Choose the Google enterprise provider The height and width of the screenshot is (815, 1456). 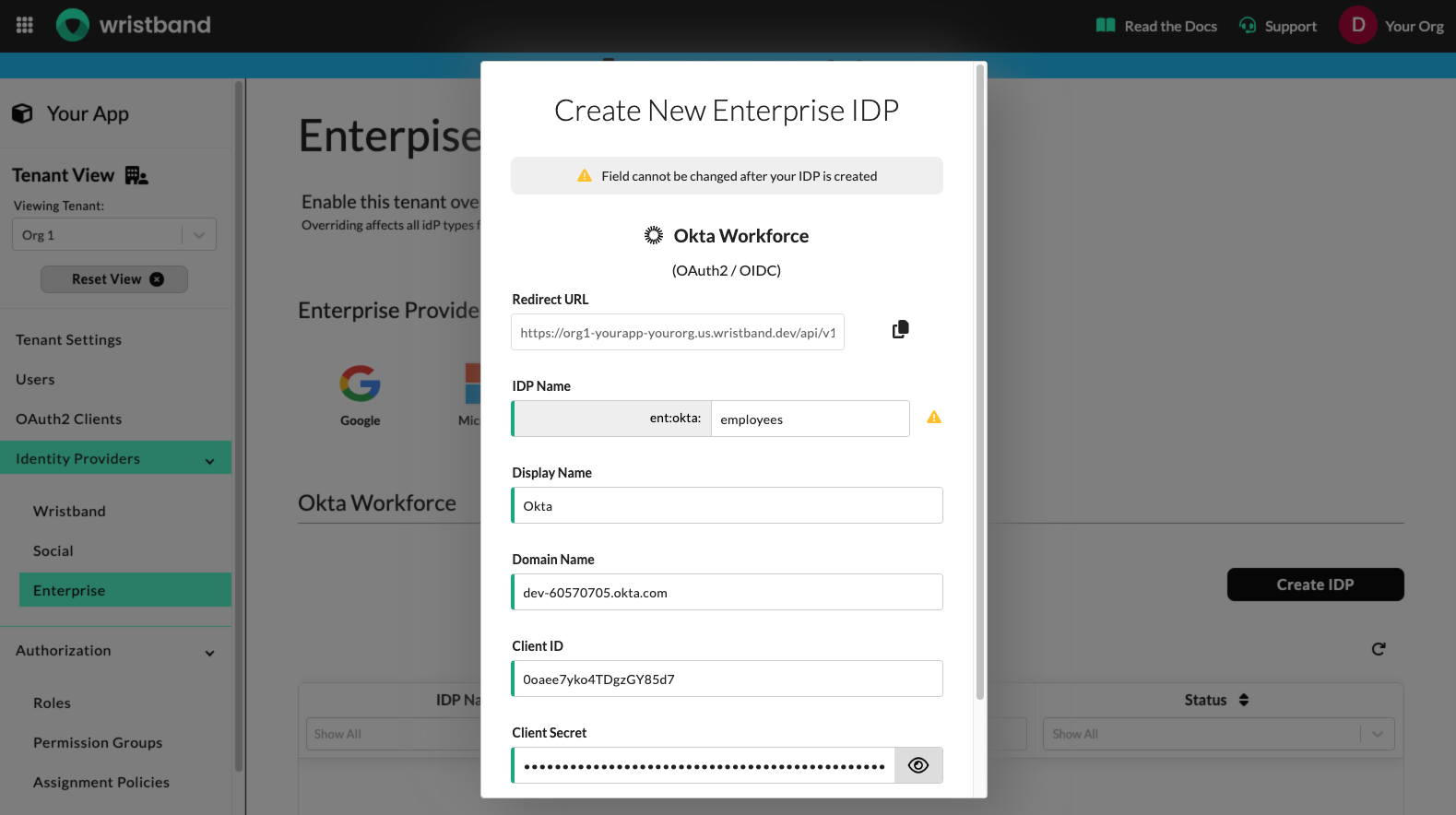coord(360,395)
